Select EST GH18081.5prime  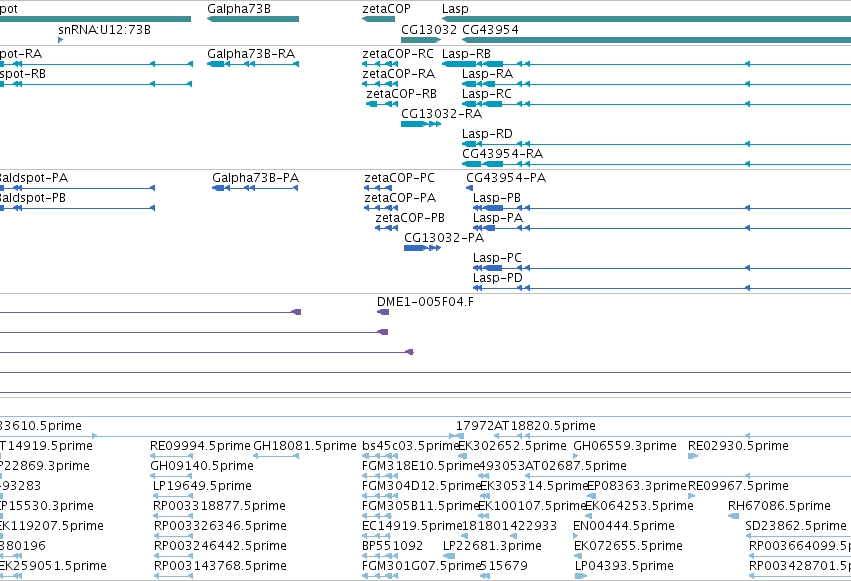(305, 446)
